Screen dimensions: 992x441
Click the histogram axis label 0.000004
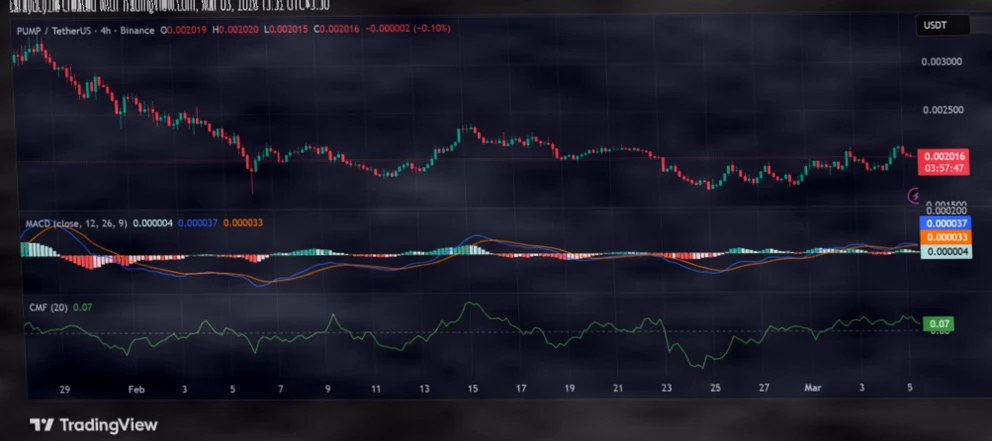point(944,251)
